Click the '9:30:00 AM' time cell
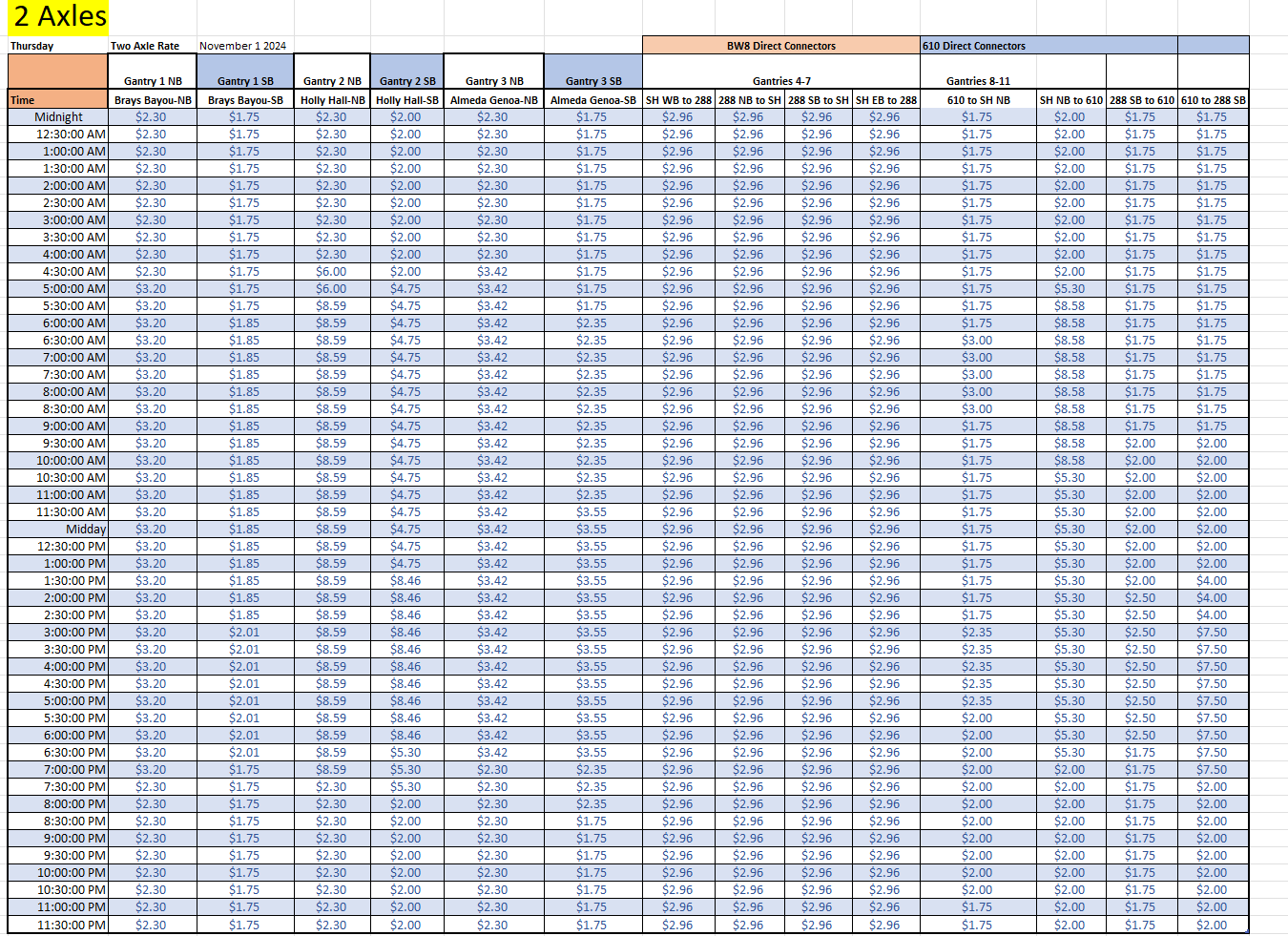 coord(58,443)
